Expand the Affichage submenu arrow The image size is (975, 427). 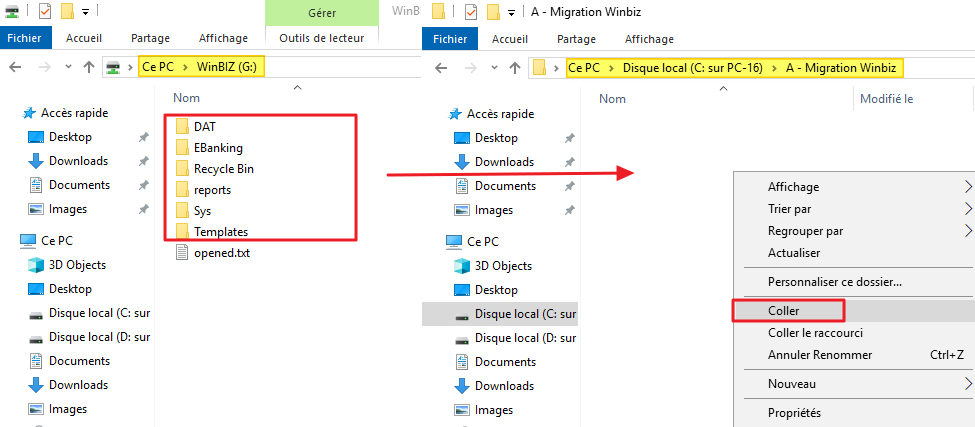tap(967, 187)
